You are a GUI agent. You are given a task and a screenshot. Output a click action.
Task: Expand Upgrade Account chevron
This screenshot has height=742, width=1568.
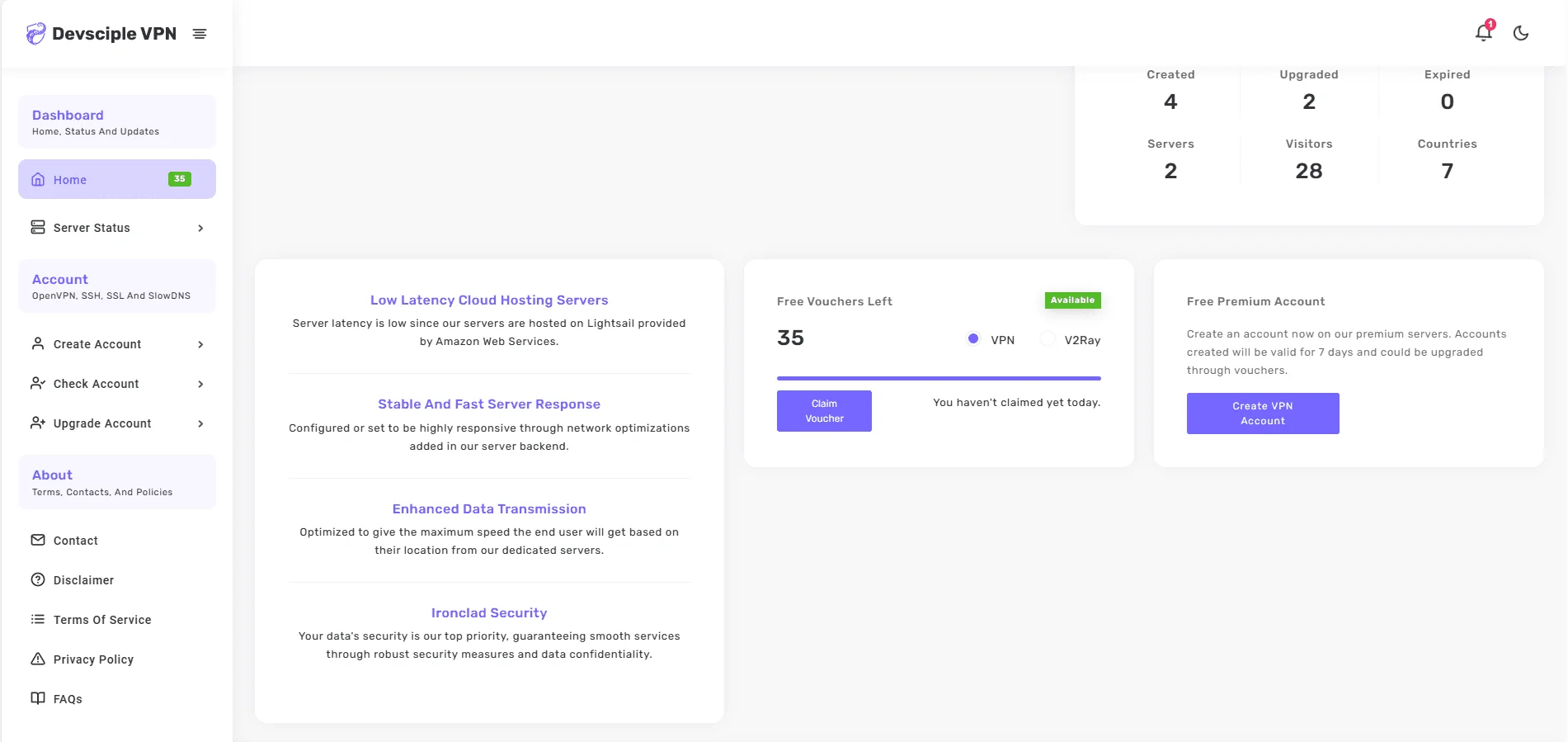click(200, 423)
